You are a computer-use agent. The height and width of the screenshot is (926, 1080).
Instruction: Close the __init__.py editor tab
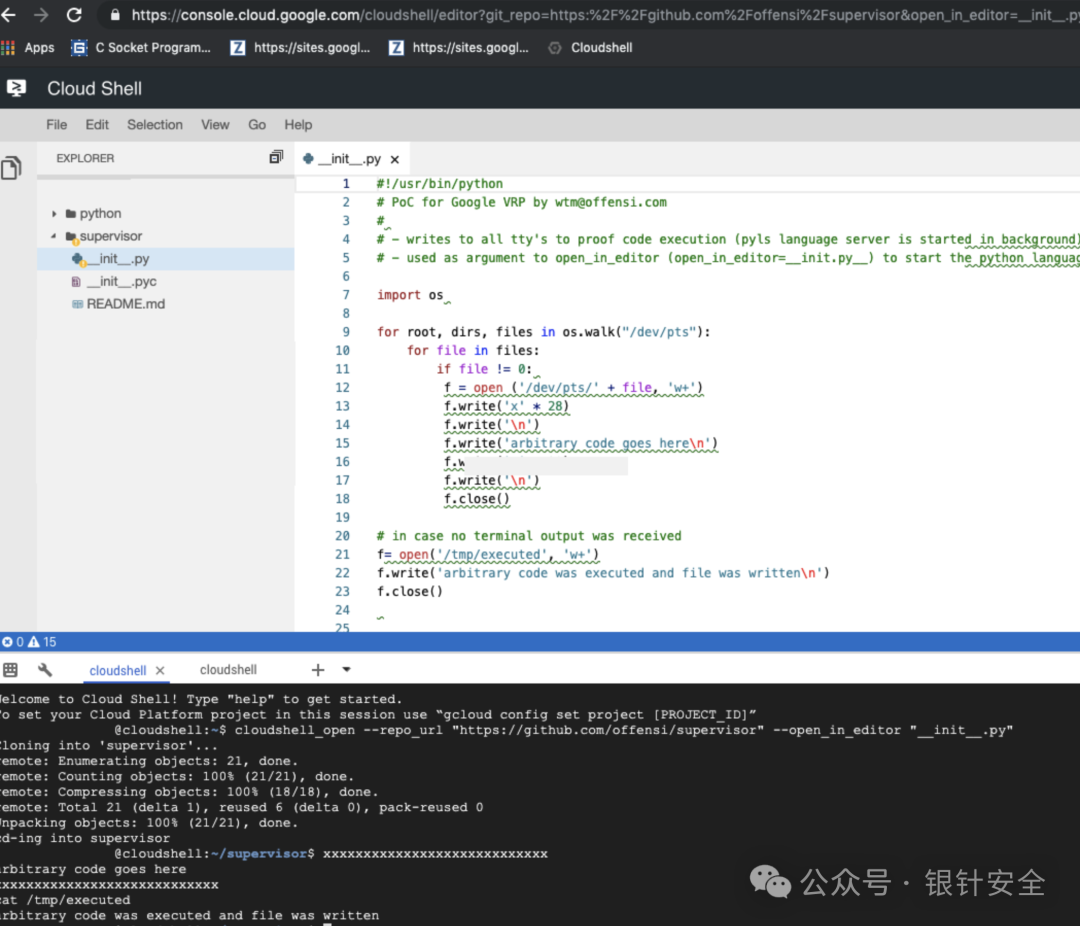(395, 159)
